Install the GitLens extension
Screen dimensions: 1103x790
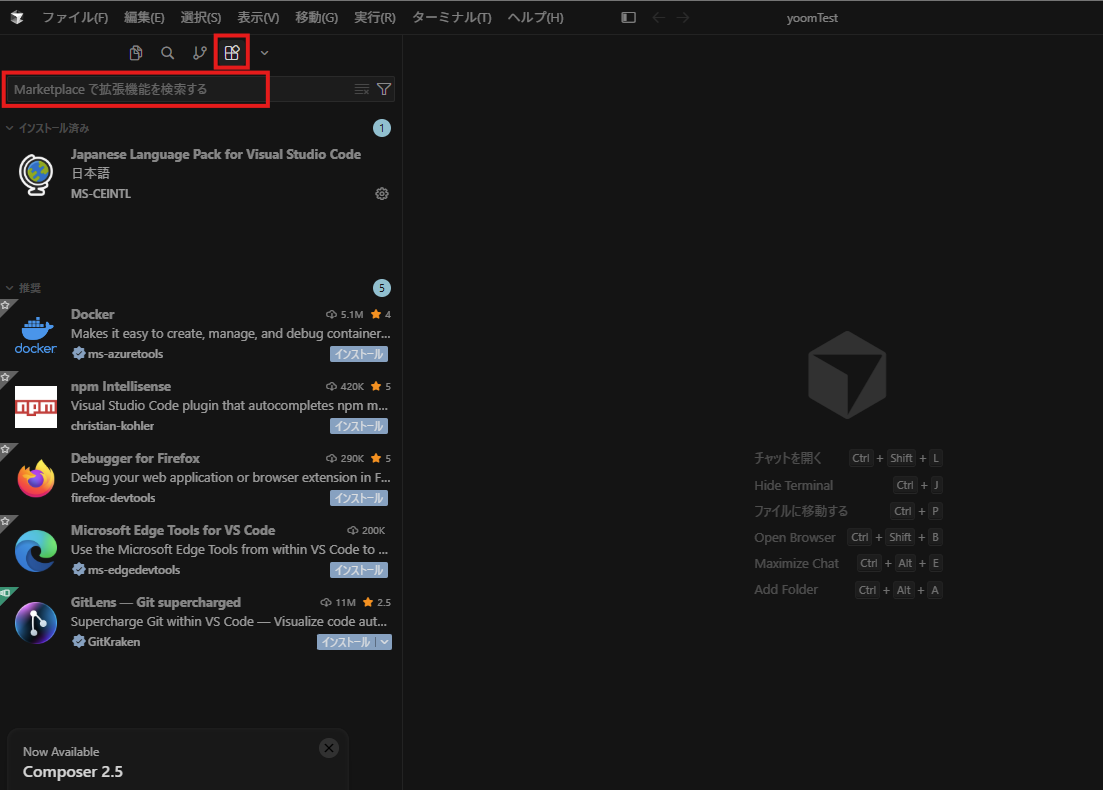point(345,642)
